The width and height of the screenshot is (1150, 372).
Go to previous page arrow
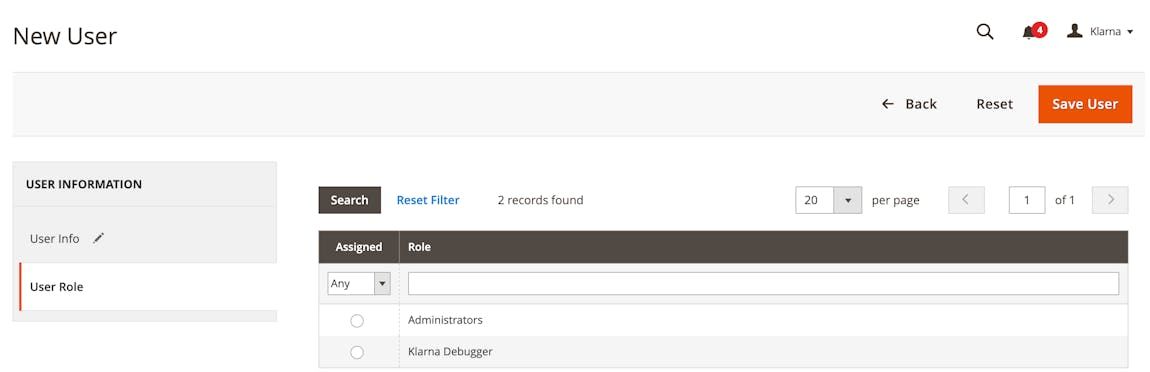[x=966, y=200]
